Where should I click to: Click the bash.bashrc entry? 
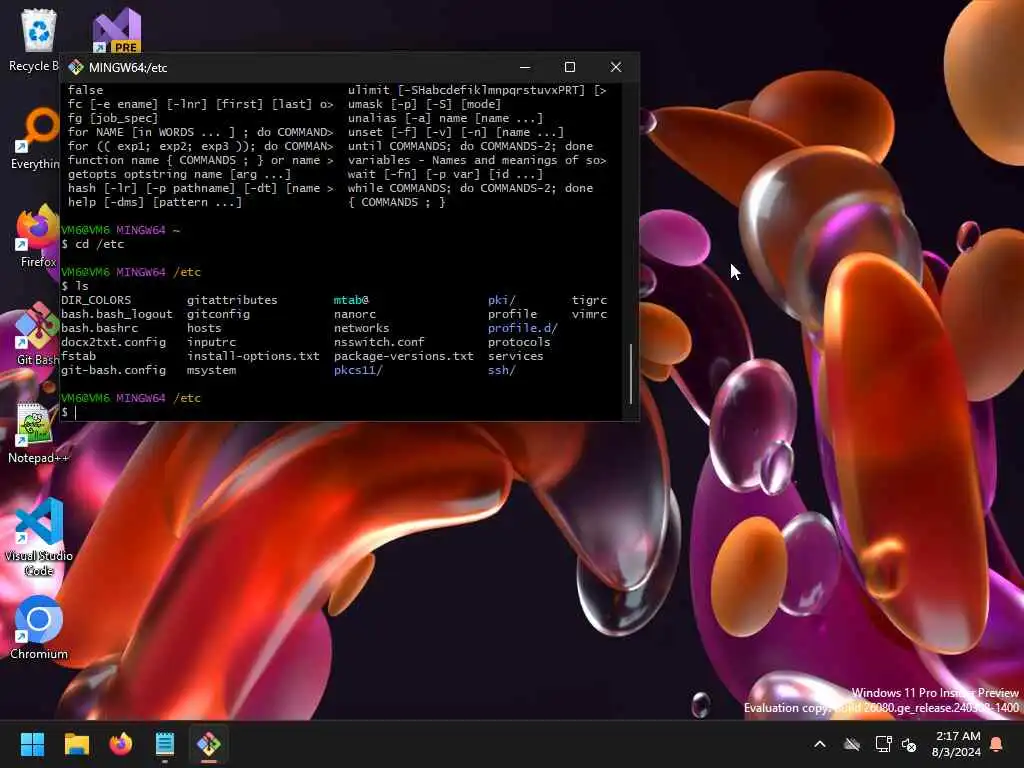coord(99,328)
